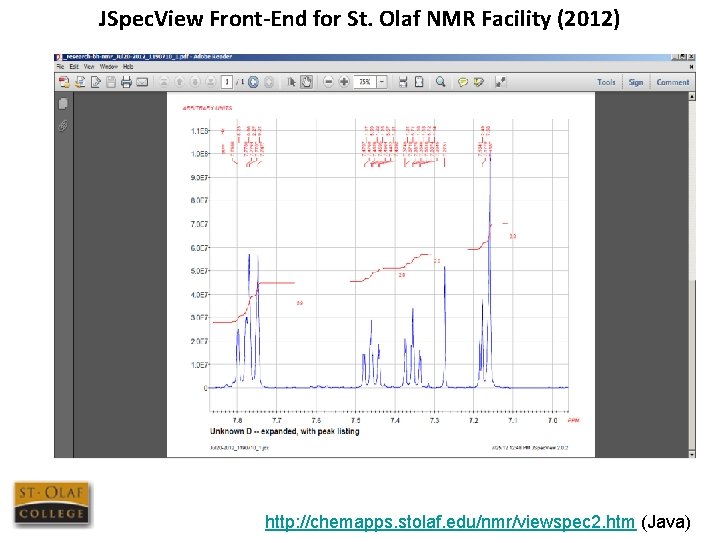Viewport: 720px width, 540px height.
Task: Open the zoom level dropdown arrow
Action: (x=382, y=82)
